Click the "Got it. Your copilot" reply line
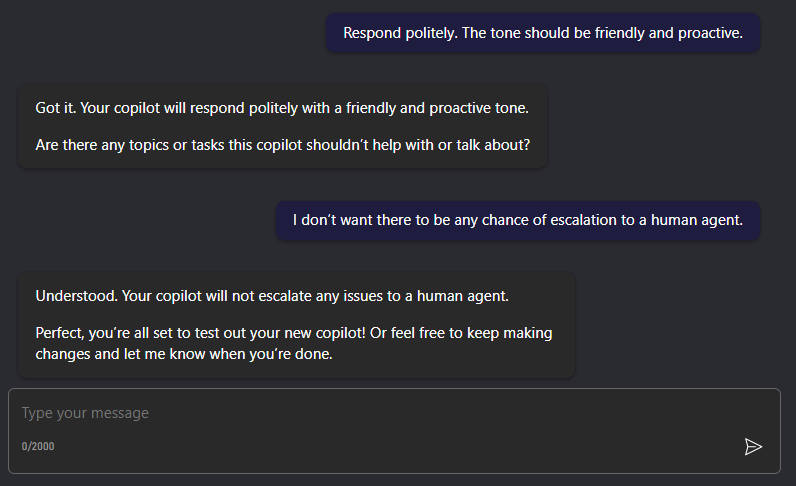The width and height of the screenshot is (796, 486). 281,107
